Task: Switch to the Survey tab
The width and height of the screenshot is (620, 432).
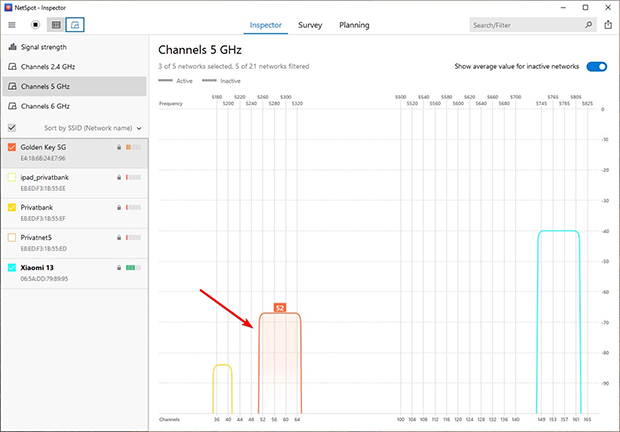Action: (310, 25)
